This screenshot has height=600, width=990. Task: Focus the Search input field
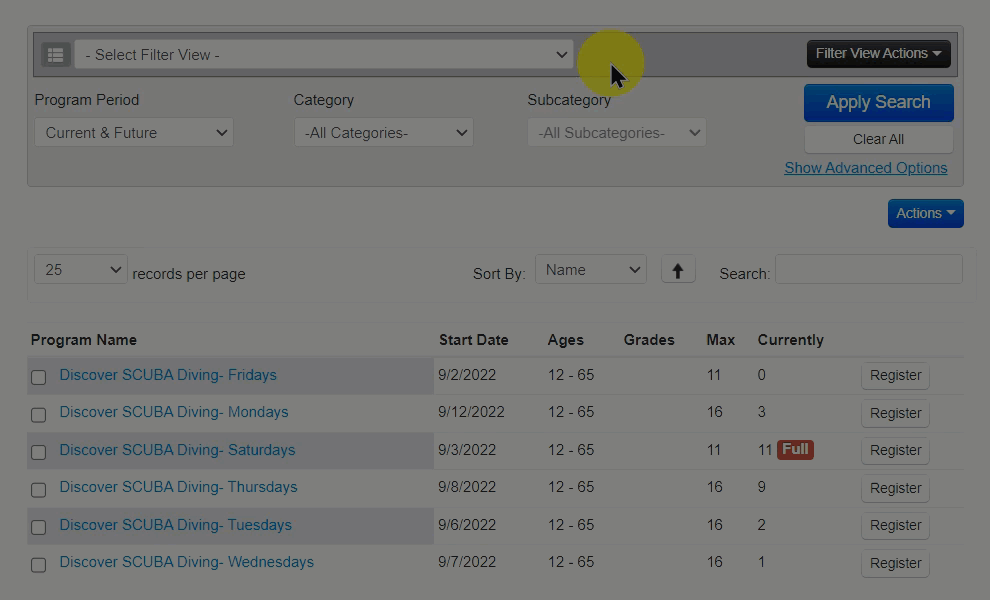[x=869, y=270]
